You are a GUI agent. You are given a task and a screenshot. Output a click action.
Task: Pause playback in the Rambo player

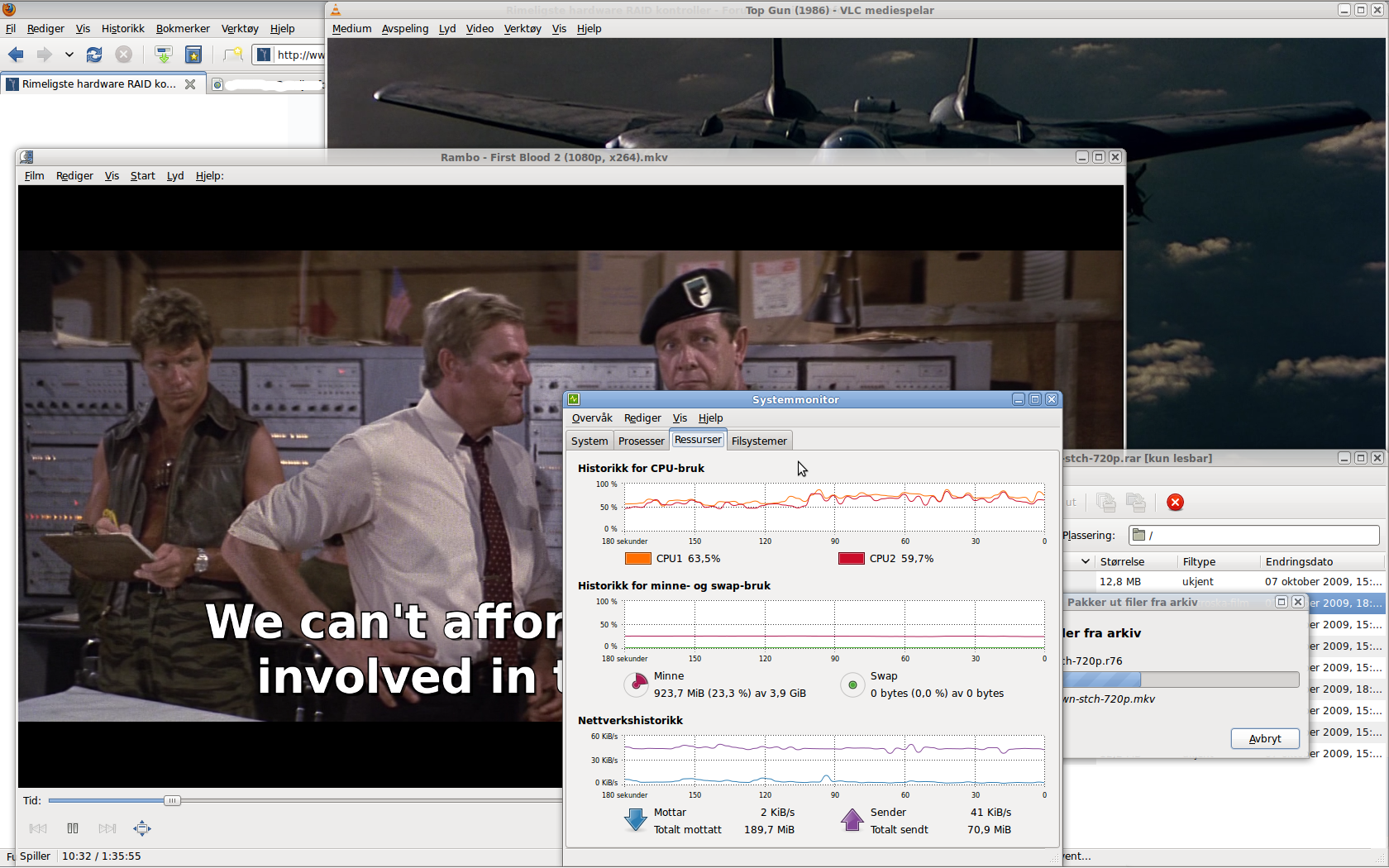point(73,828)
